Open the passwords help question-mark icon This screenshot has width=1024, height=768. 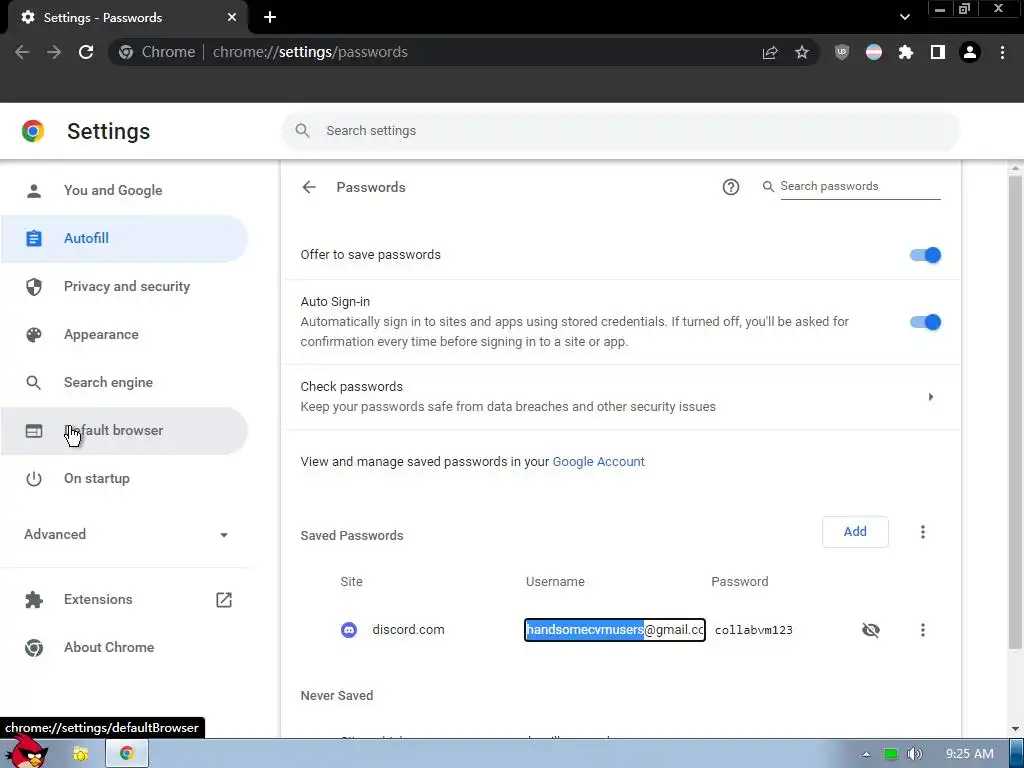731,187
